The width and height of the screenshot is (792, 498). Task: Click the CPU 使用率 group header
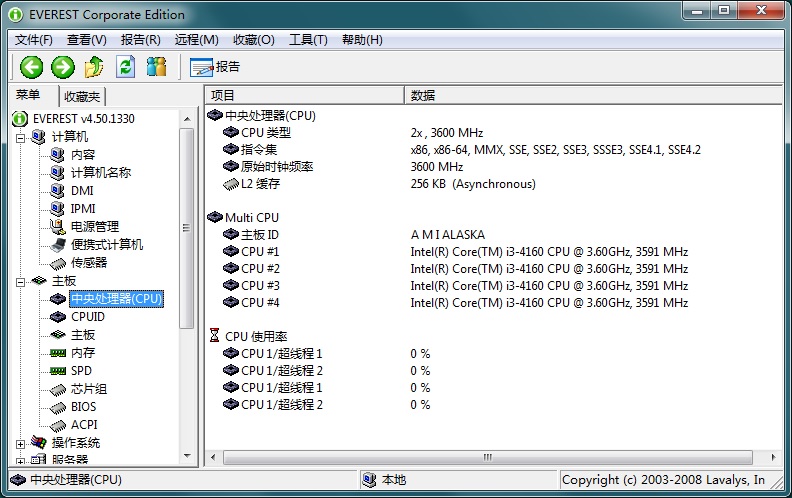pyautogui.click(x=256, y=336)
